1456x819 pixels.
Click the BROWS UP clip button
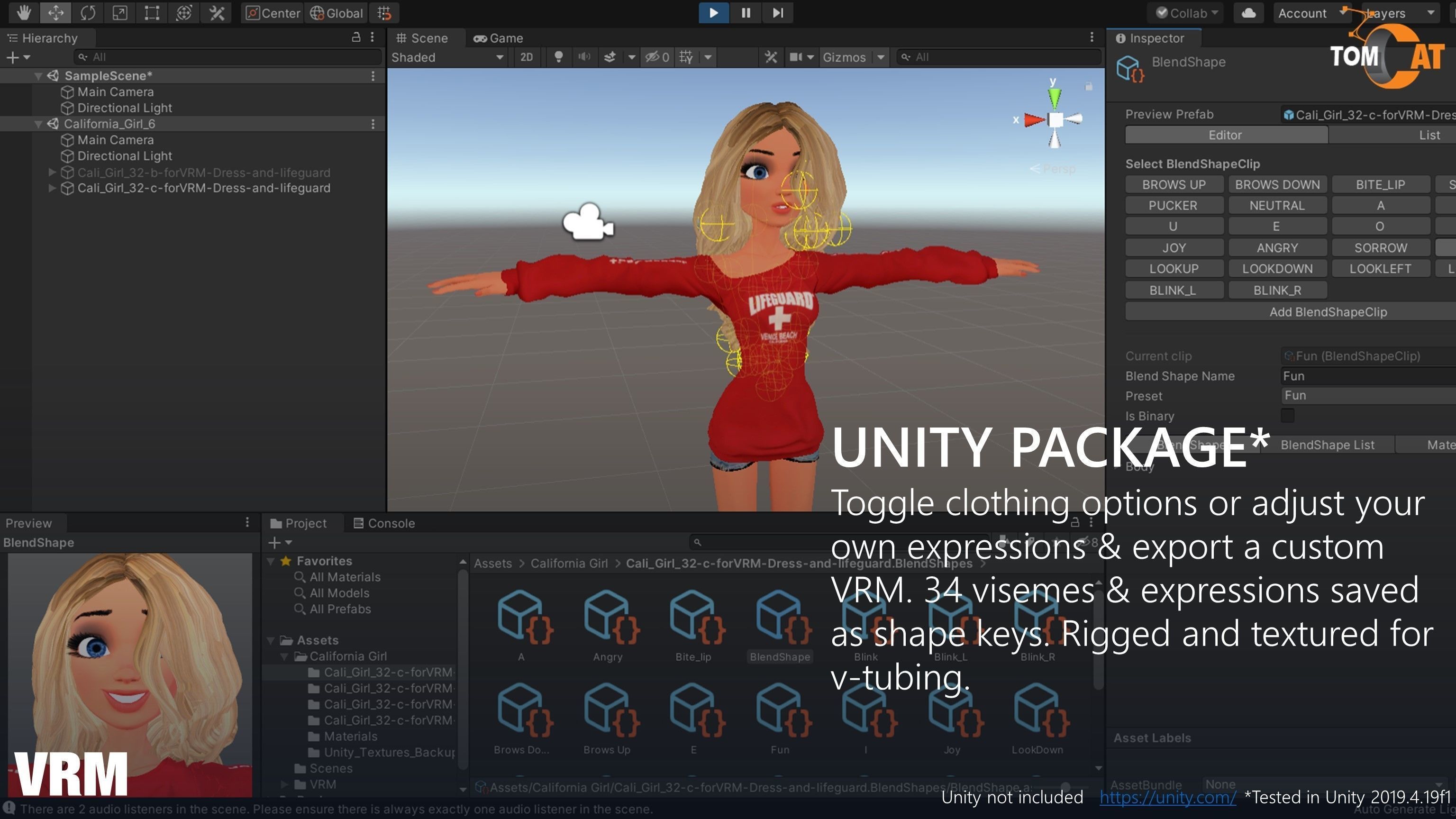(x=1174, y=184)
